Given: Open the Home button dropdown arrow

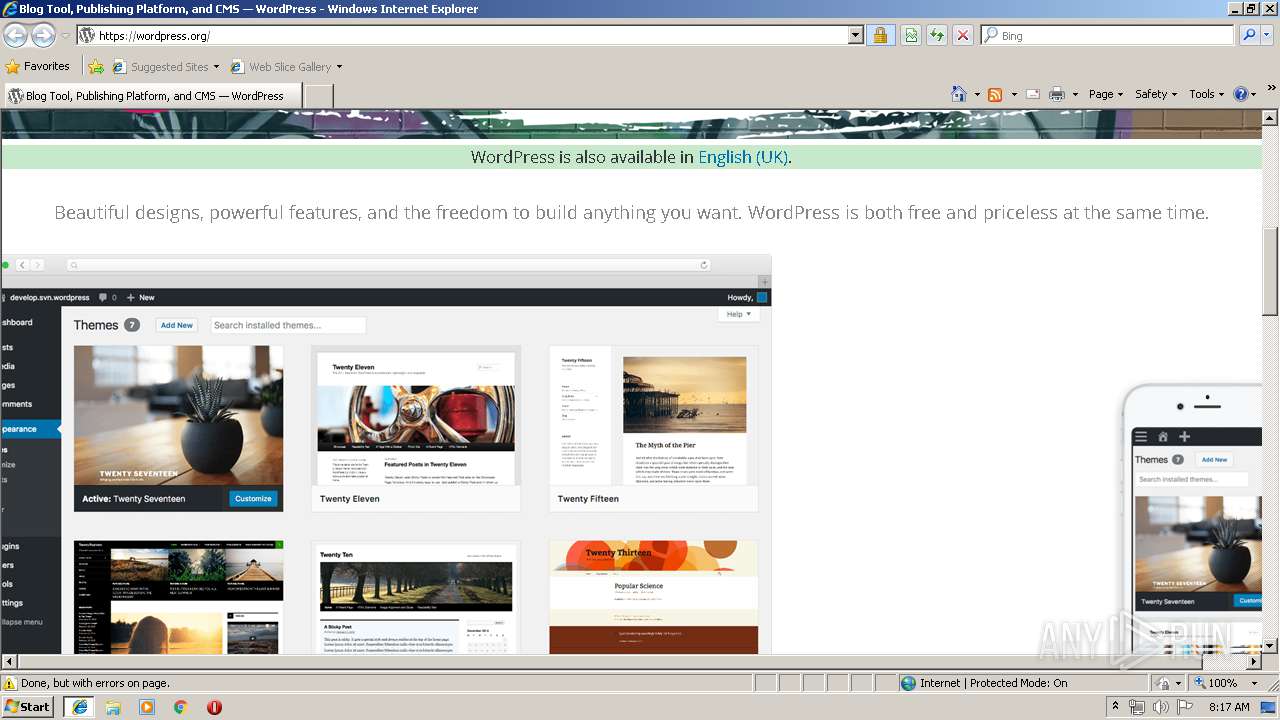Looking at the screenshot, I should [976, 95].
